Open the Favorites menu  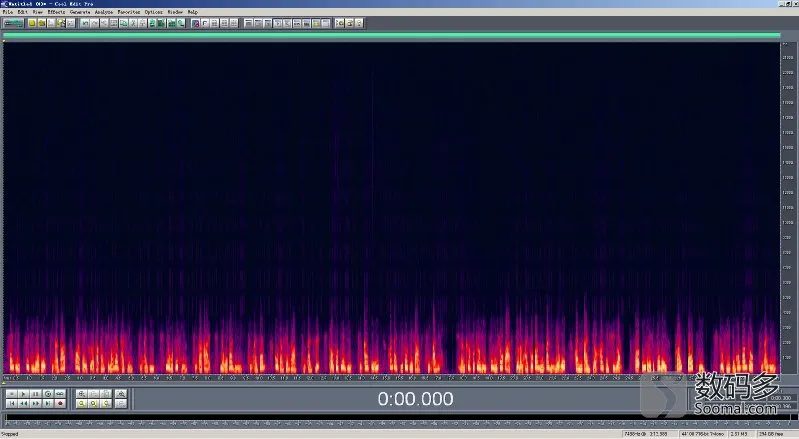tap(128, 12)
